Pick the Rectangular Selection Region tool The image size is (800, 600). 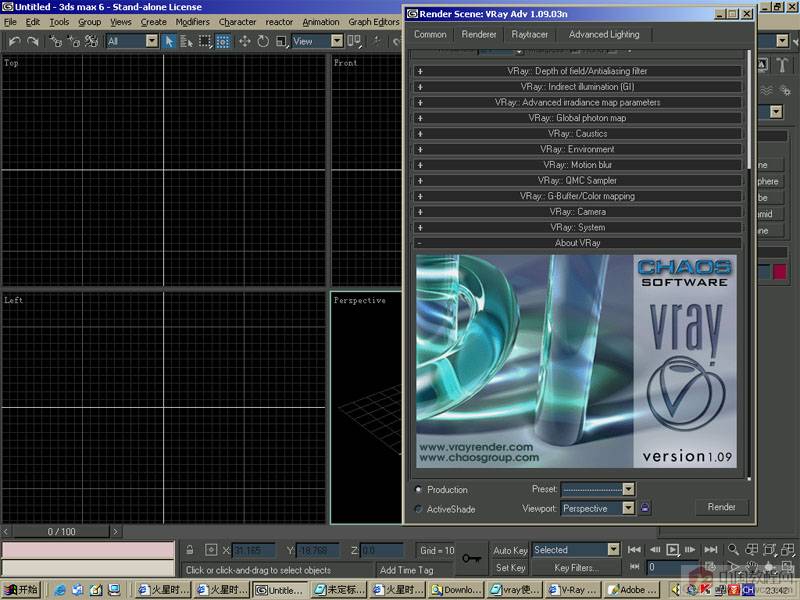pos(205,41)
